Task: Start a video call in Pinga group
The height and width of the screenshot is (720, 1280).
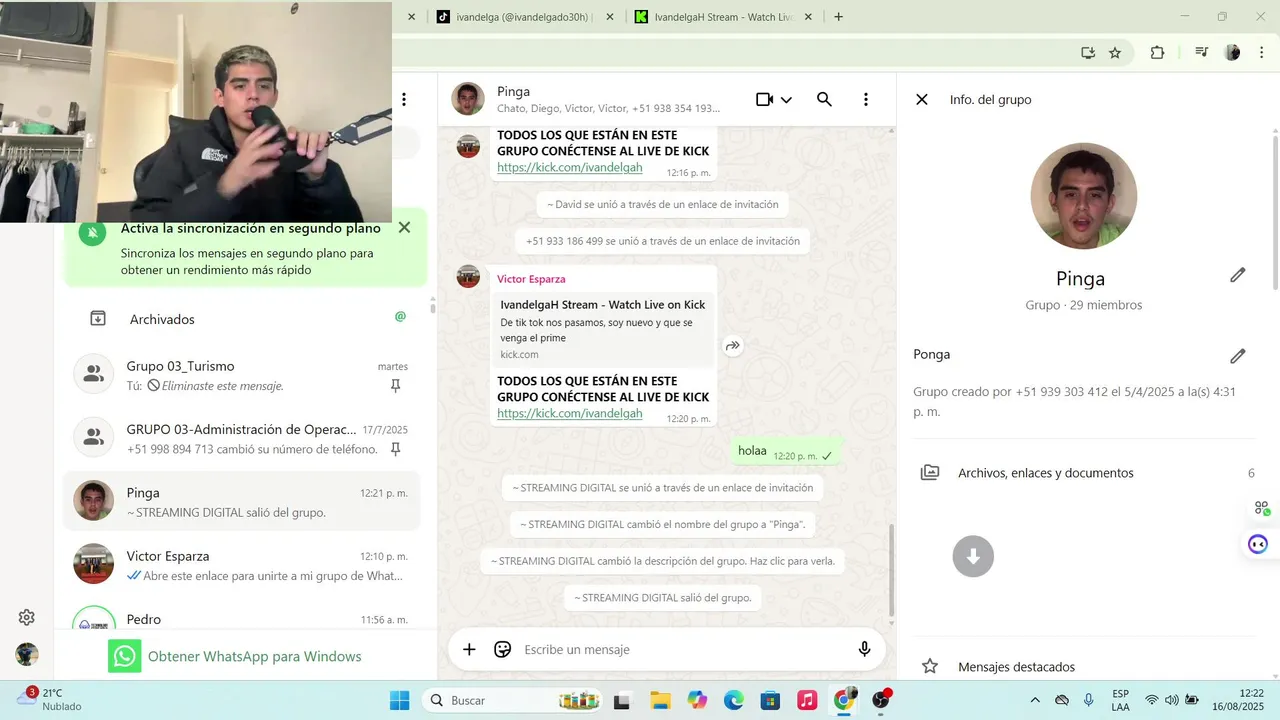Action: click(764, 99)
